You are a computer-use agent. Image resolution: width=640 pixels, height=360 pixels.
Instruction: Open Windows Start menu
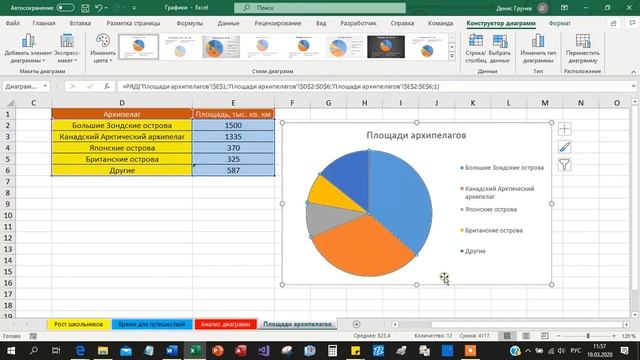coord(11,351)
